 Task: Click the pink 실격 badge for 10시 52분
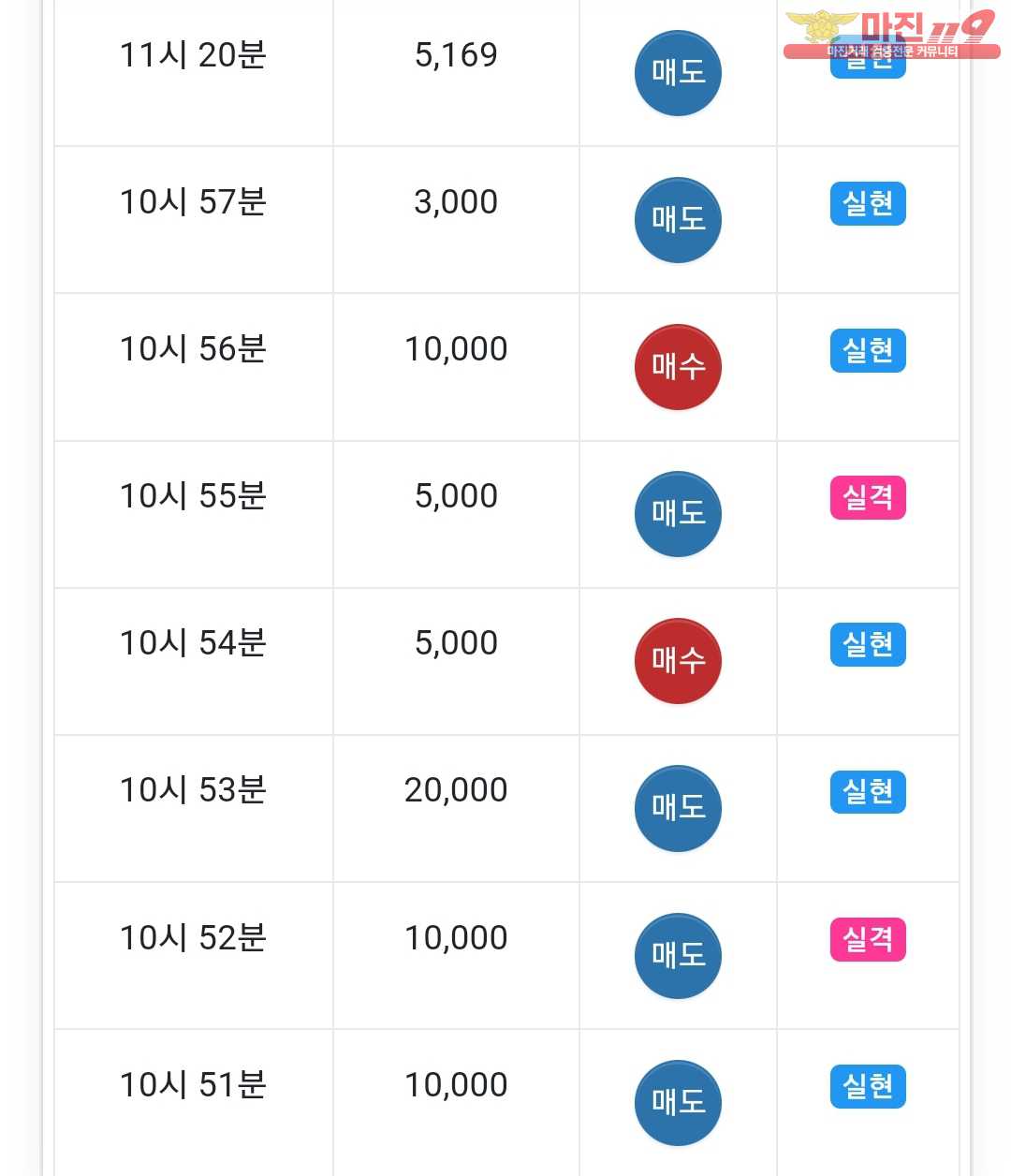(868, 939)
